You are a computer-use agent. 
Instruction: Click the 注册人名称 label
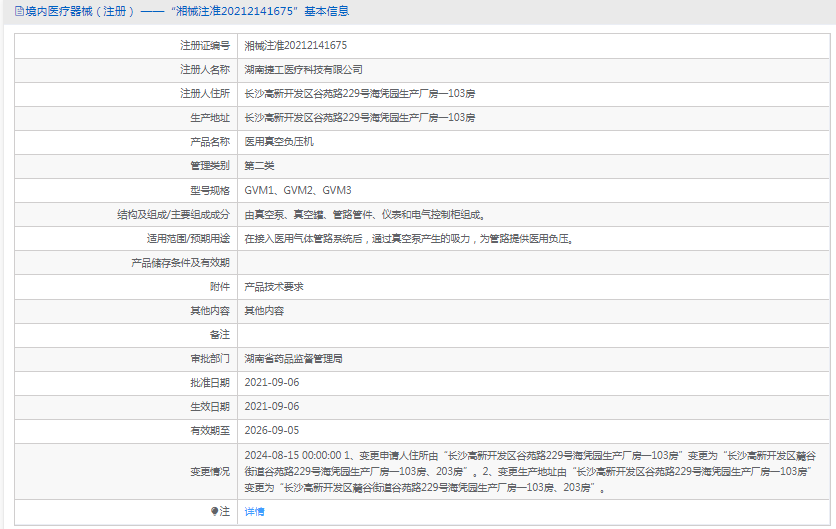coord(205,69)
